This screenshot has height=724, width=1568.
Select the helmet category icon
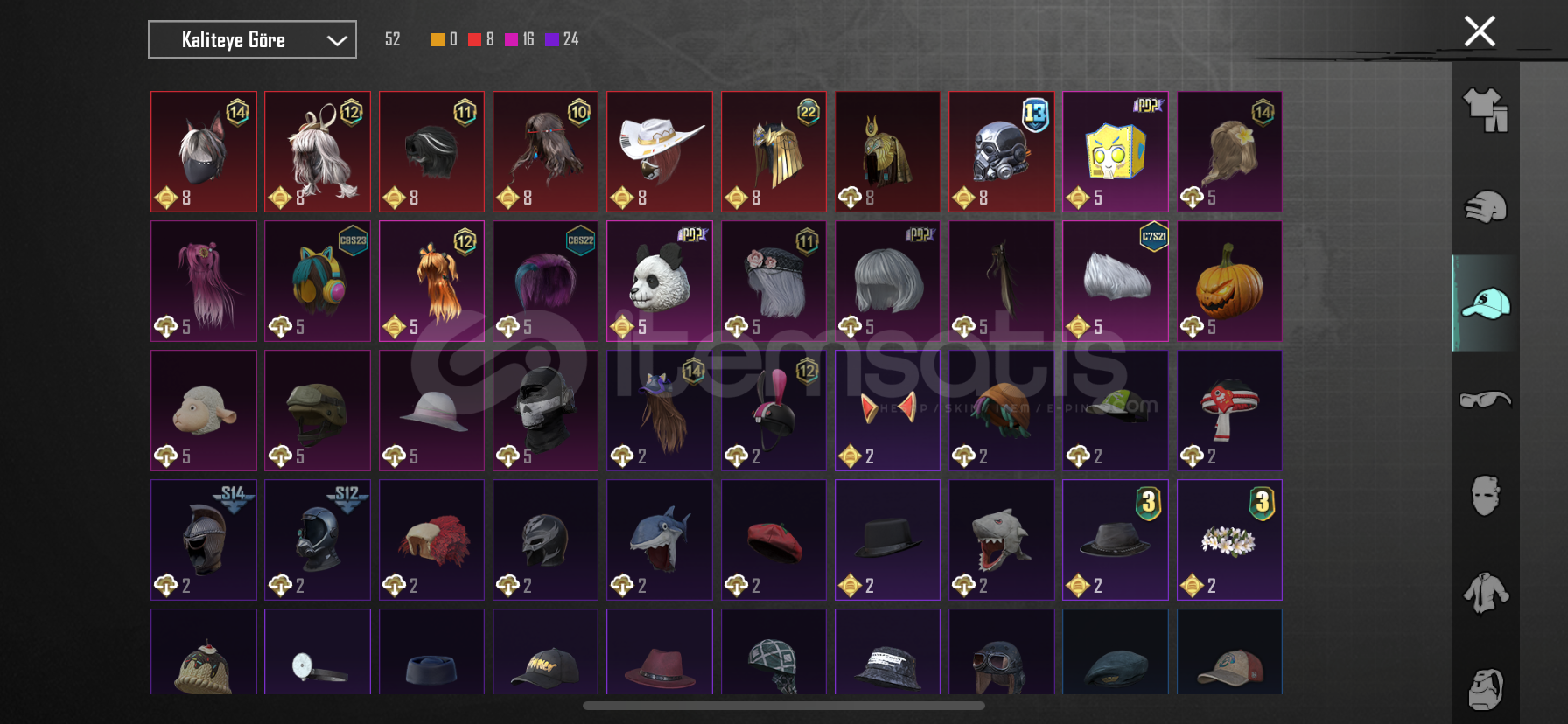1486,207
